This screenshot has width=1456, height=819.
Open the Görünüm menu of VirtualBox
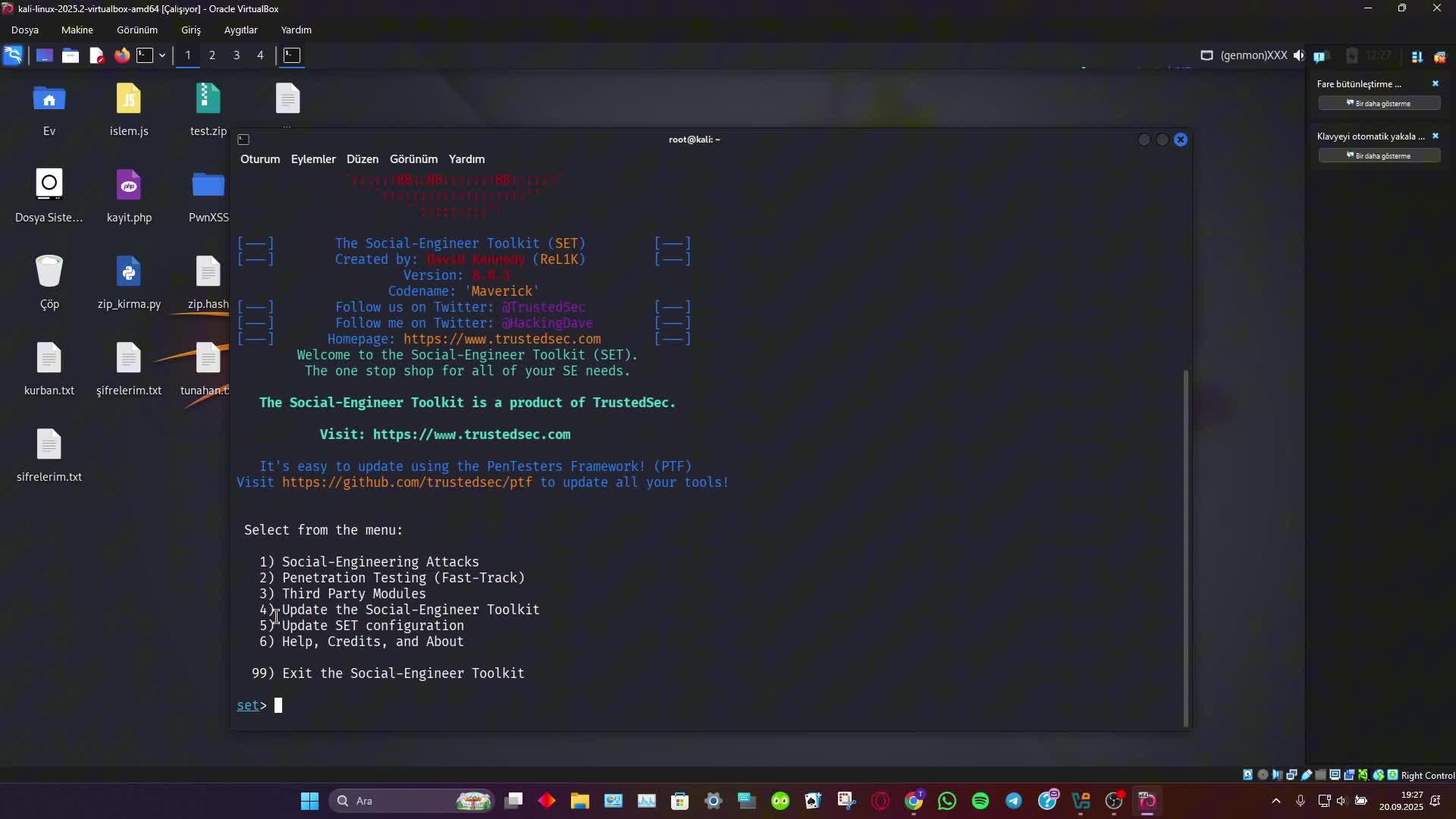pos(137,30)
